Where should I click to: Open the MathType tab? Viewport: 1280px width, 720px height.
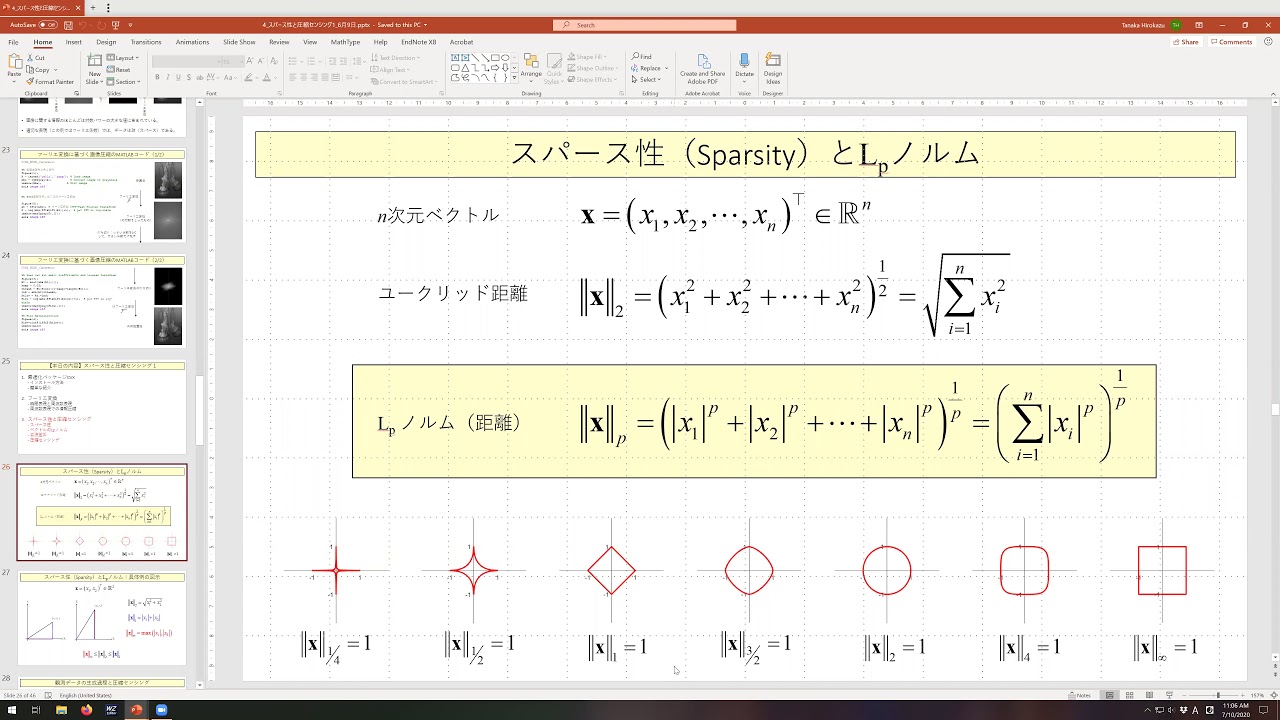345,42
